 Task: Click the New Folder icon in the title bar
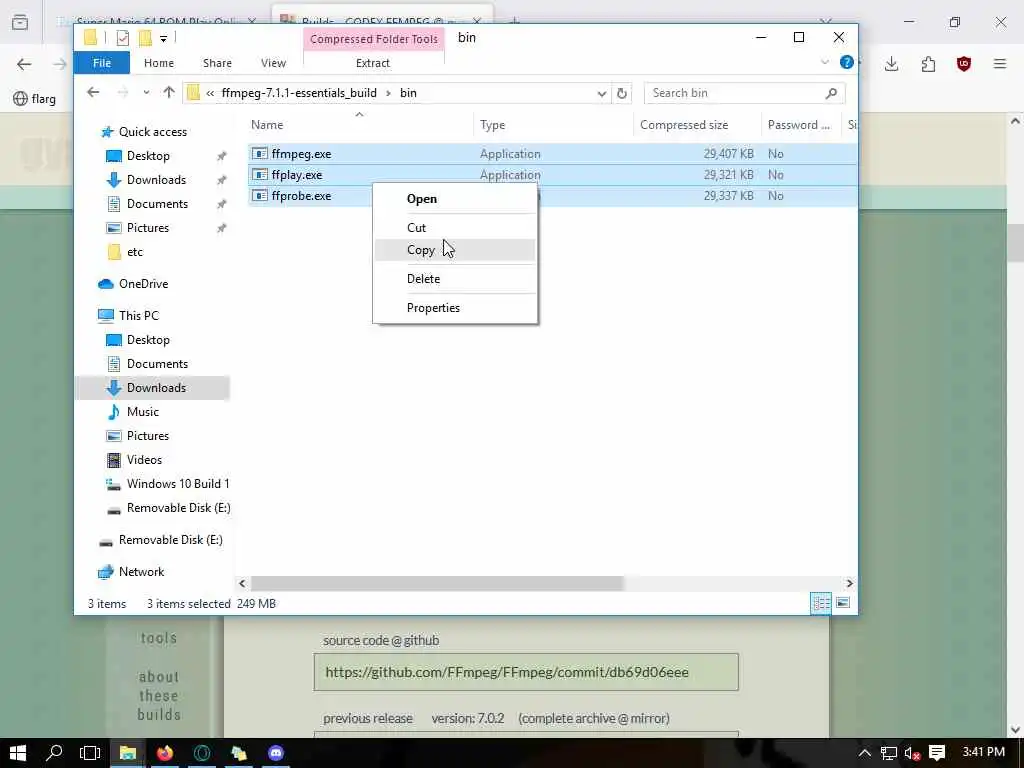(x=145, y=38)
